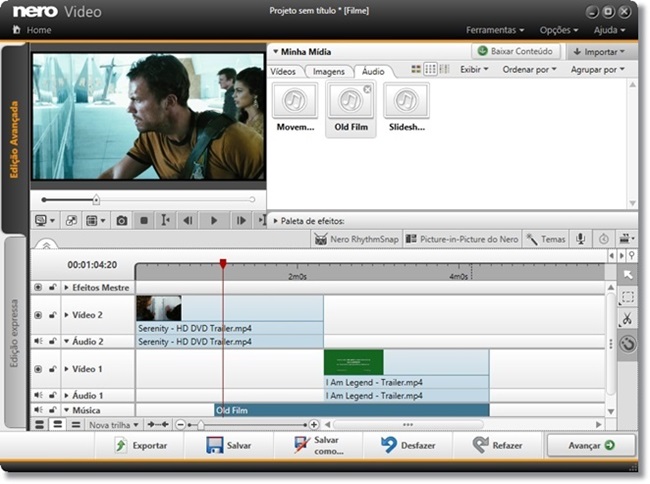The image size is (650, 484).
Task: Open the Temas wand tool
Action: pos(546,239)
